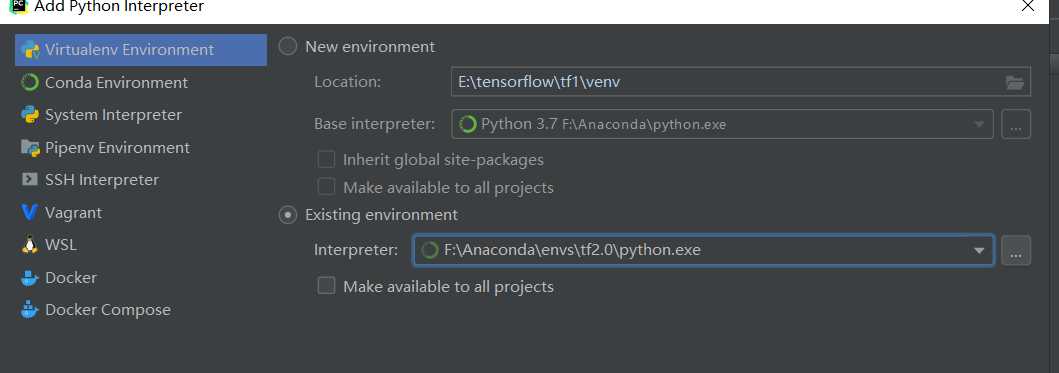Screen dimensions: 1059x373
Task: Select the Existing environment radio button
Action: click(288, 215)
